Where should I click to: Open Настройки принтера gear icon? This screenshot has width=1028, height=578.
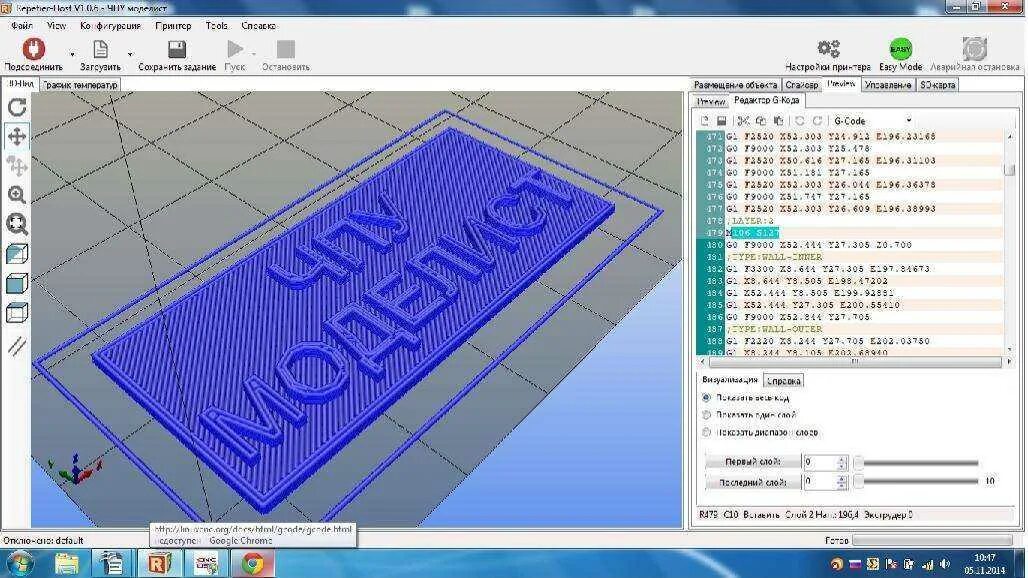829,48
